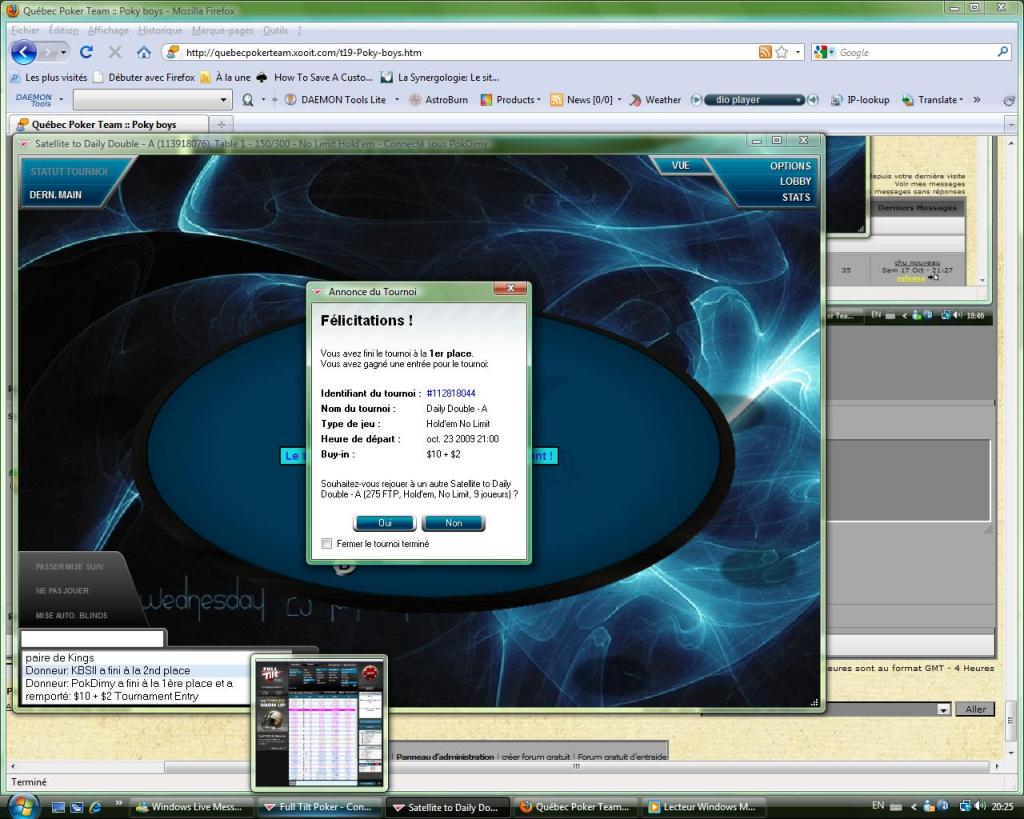Open IP-lookup tool

860,100
